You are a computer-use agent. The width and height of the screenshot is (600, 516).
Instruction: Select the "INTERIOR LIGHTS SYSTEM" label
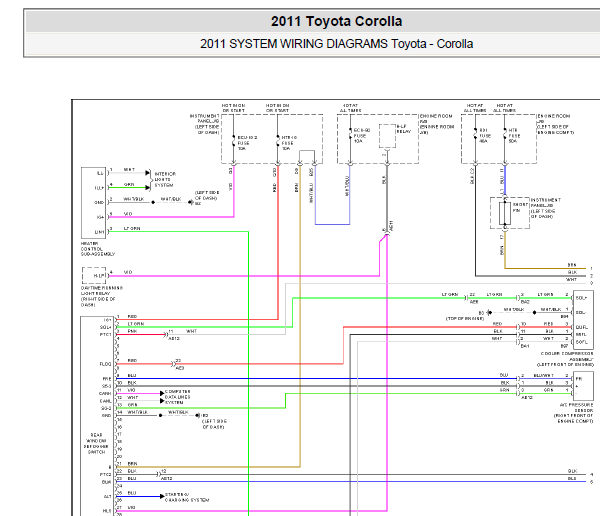[165, 180]
